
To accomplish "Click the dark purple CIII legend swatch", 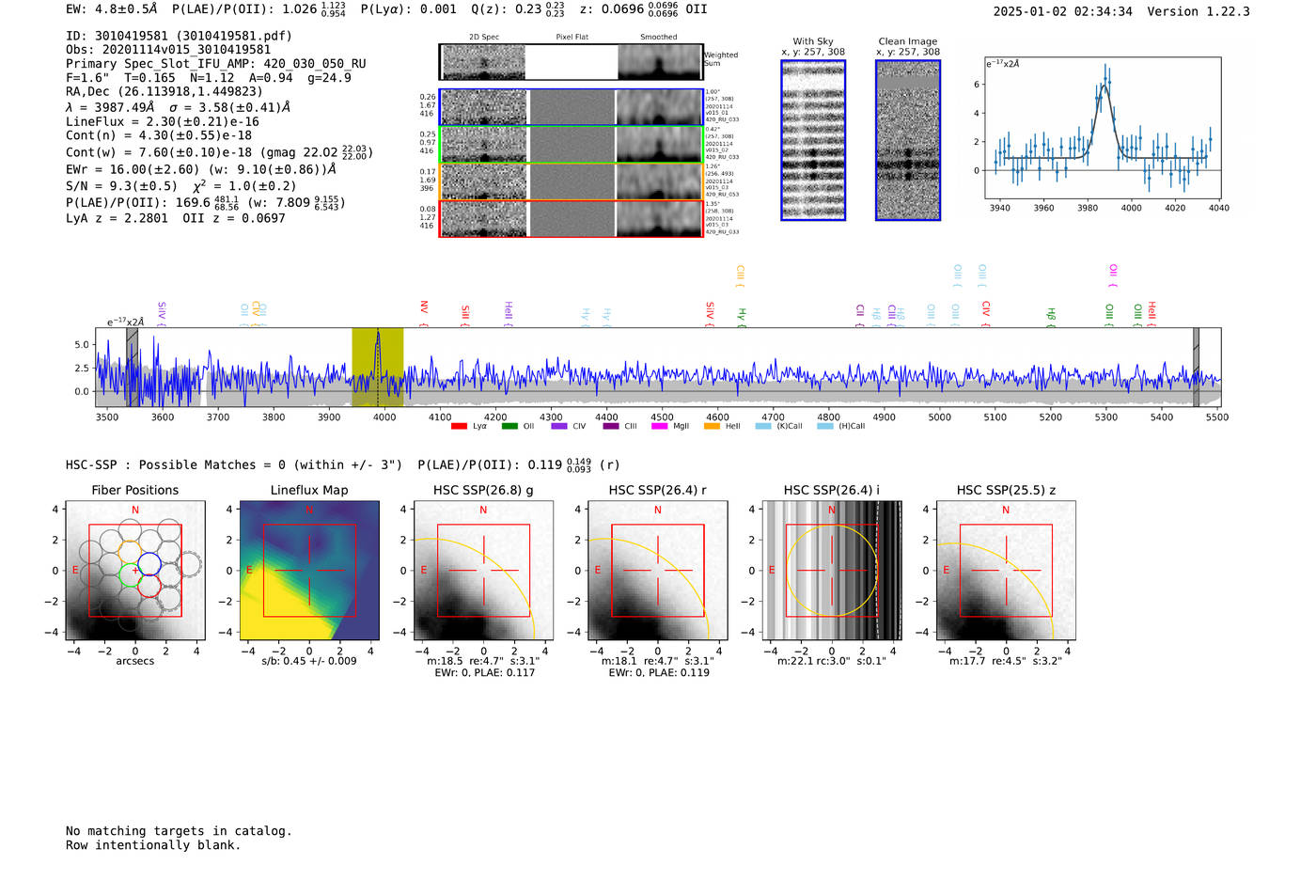I will pos(611,426).
